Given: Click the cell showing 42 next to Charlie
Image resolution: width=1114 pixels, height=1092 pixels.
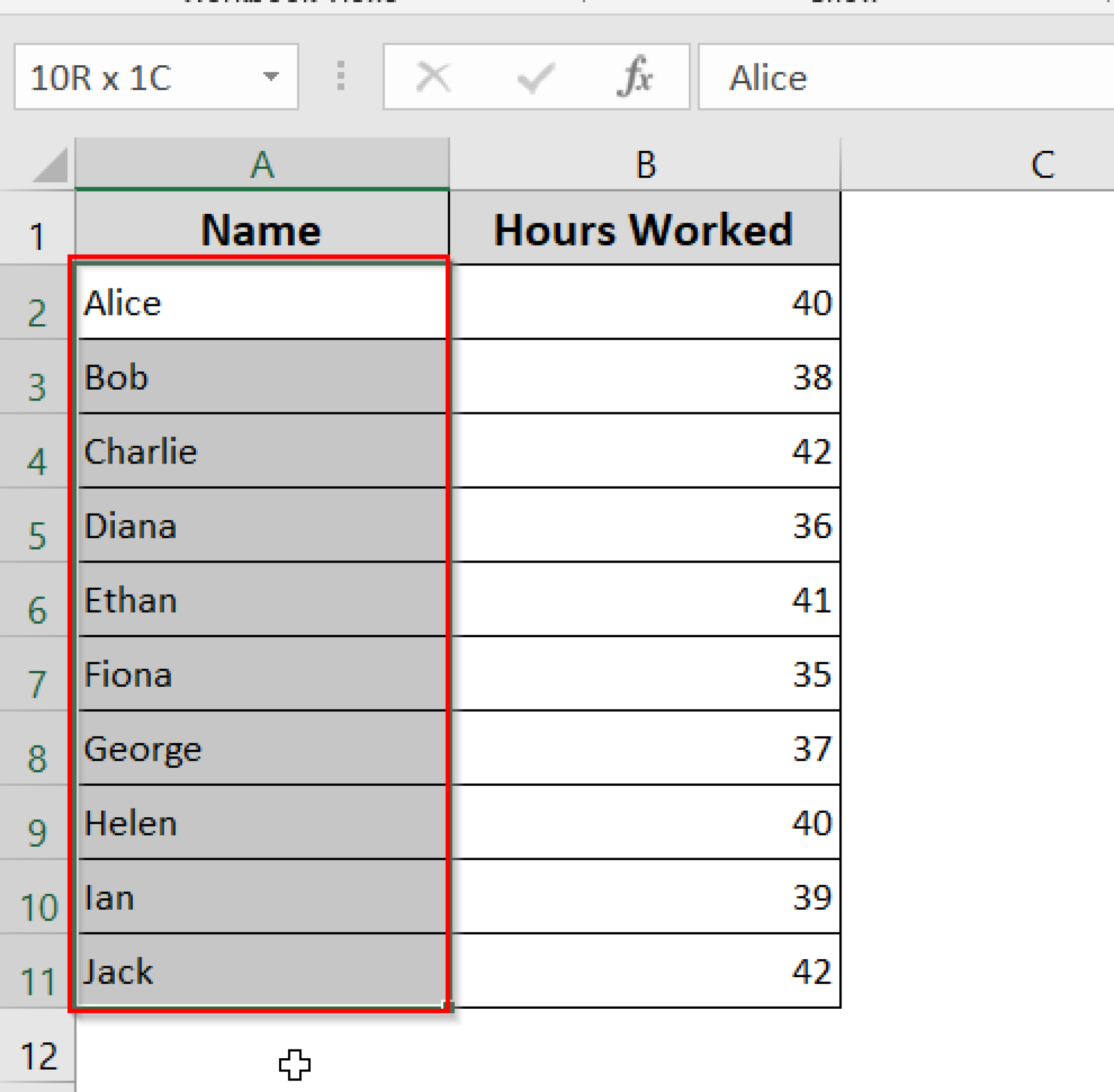Looking at the screenshot, I should [x=645, y=453].
